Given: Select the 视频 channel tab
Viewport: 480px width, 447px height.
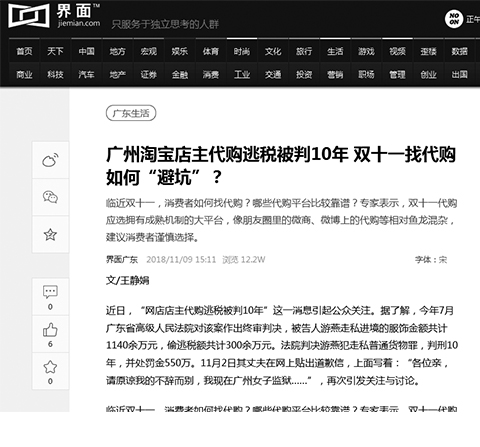Looking at the screenshot, I should pos(397,51).
